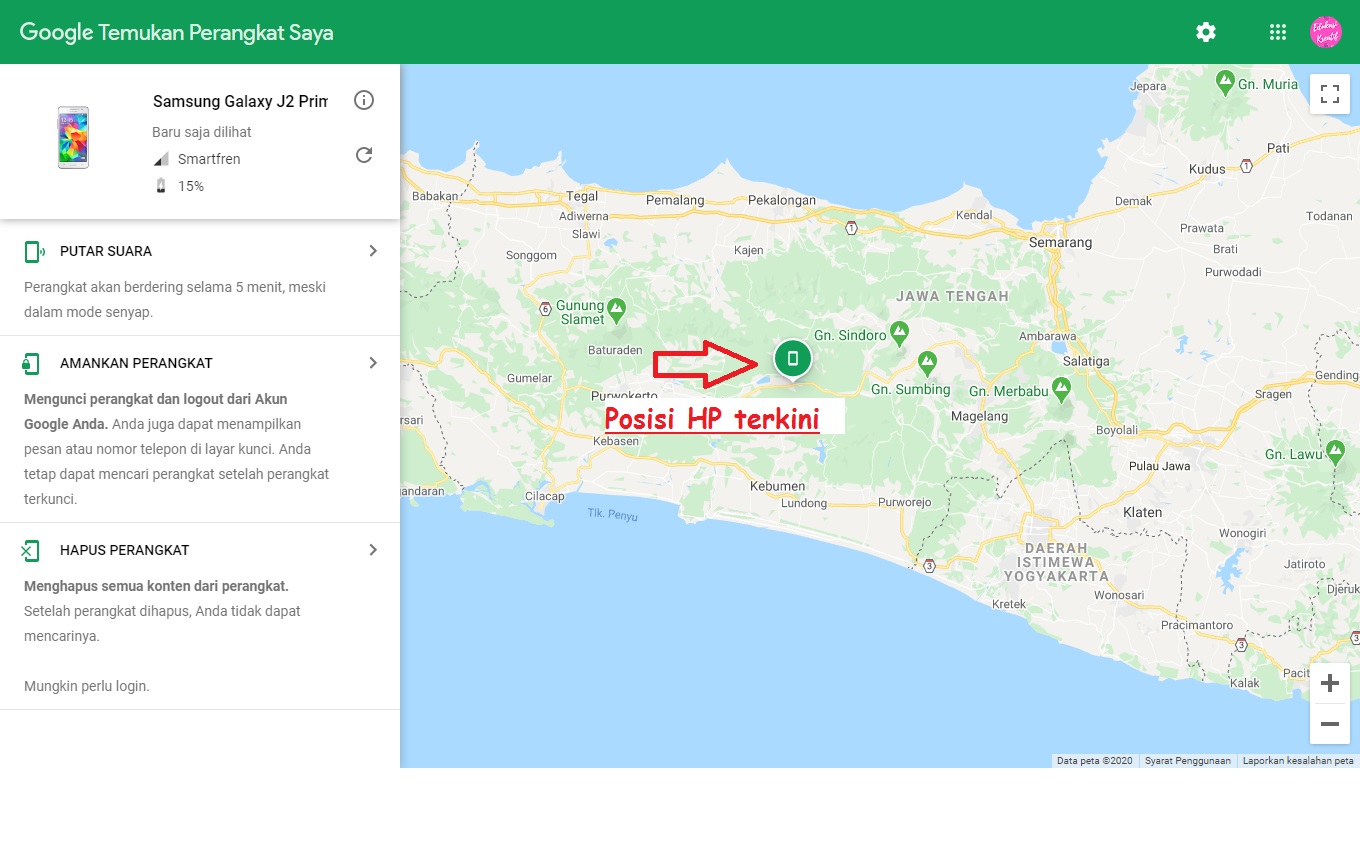This screenshot has height=853, width=1360.
Task: Click the Hapus Perangkat erase icon
Action: click(31, 550)
